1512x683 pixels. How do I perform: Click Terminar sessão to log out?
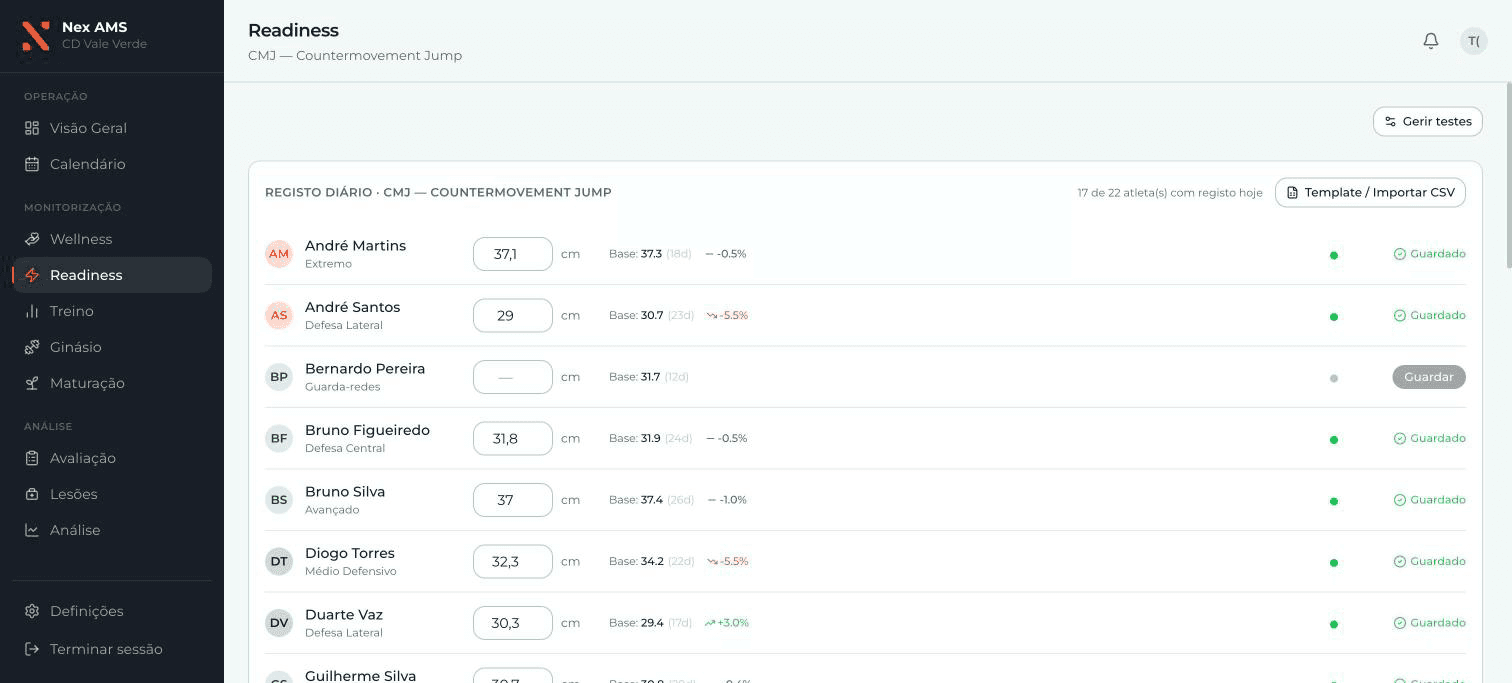(x=112, y=649)
